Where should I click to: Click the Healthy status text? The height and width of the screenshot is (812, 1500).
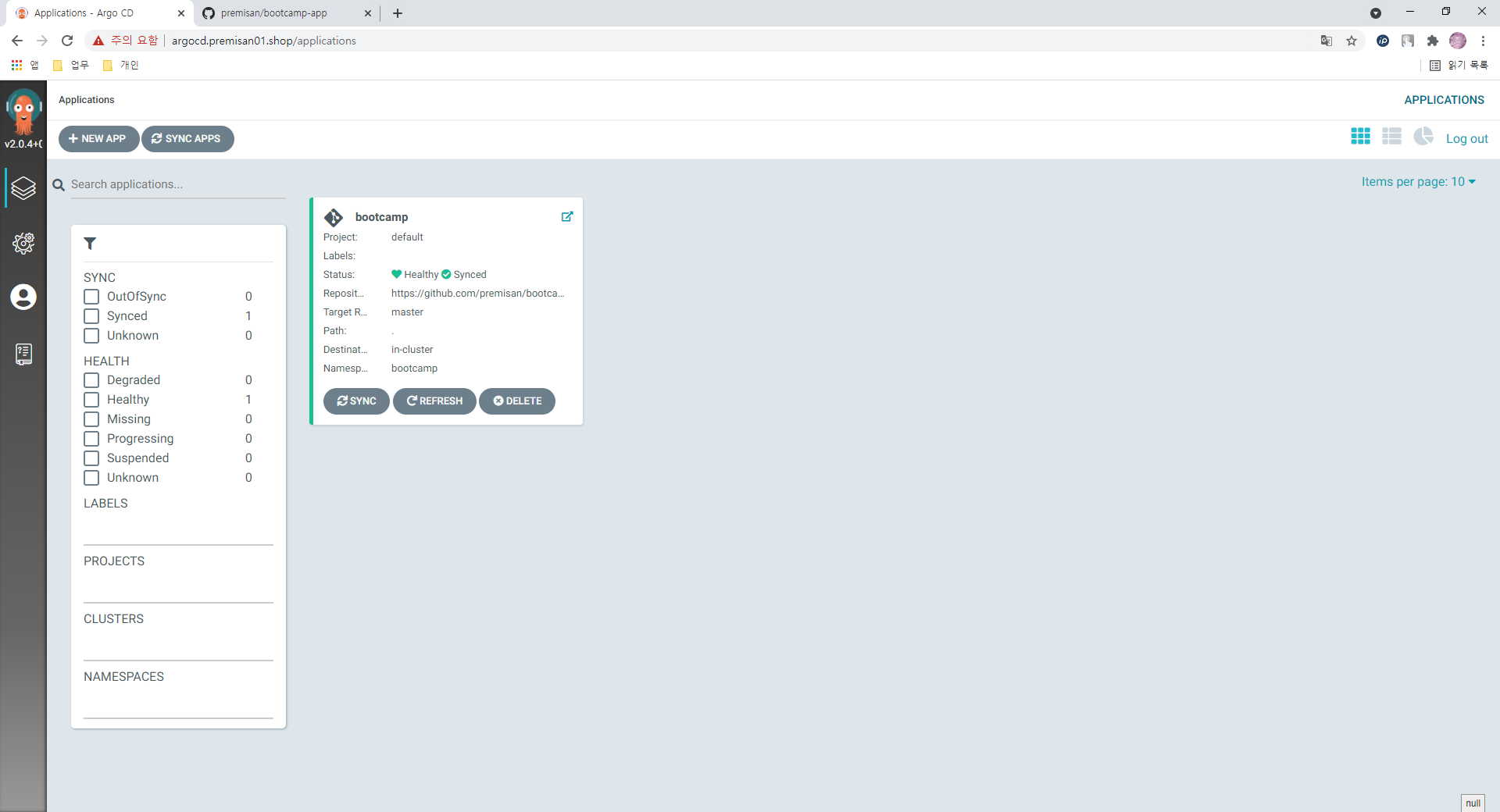421,275
